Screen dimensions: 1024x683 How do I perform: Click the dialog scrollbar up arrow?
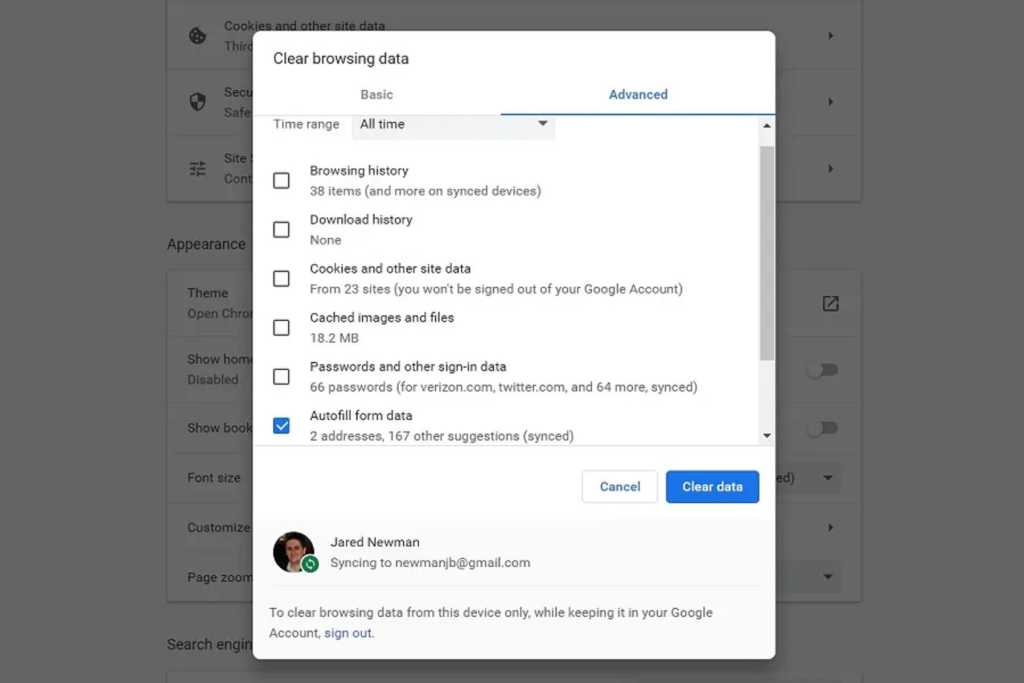tap(767, 125)
